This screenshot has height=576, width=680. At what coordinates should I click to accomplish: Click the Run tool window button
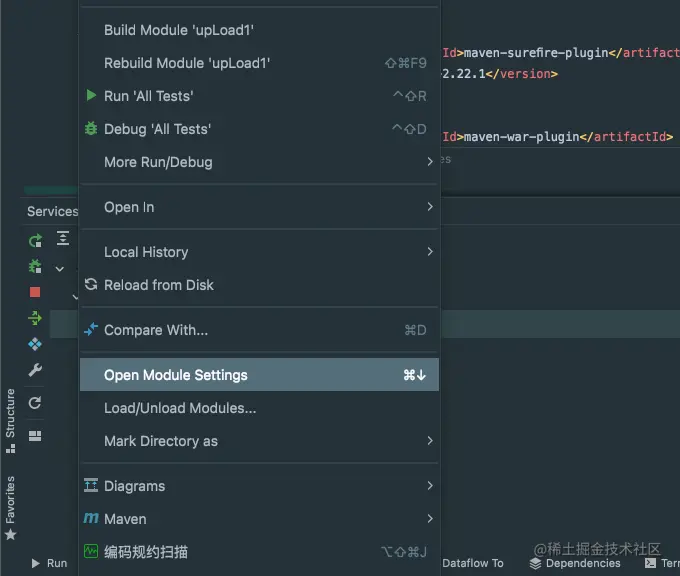point(49,564)
